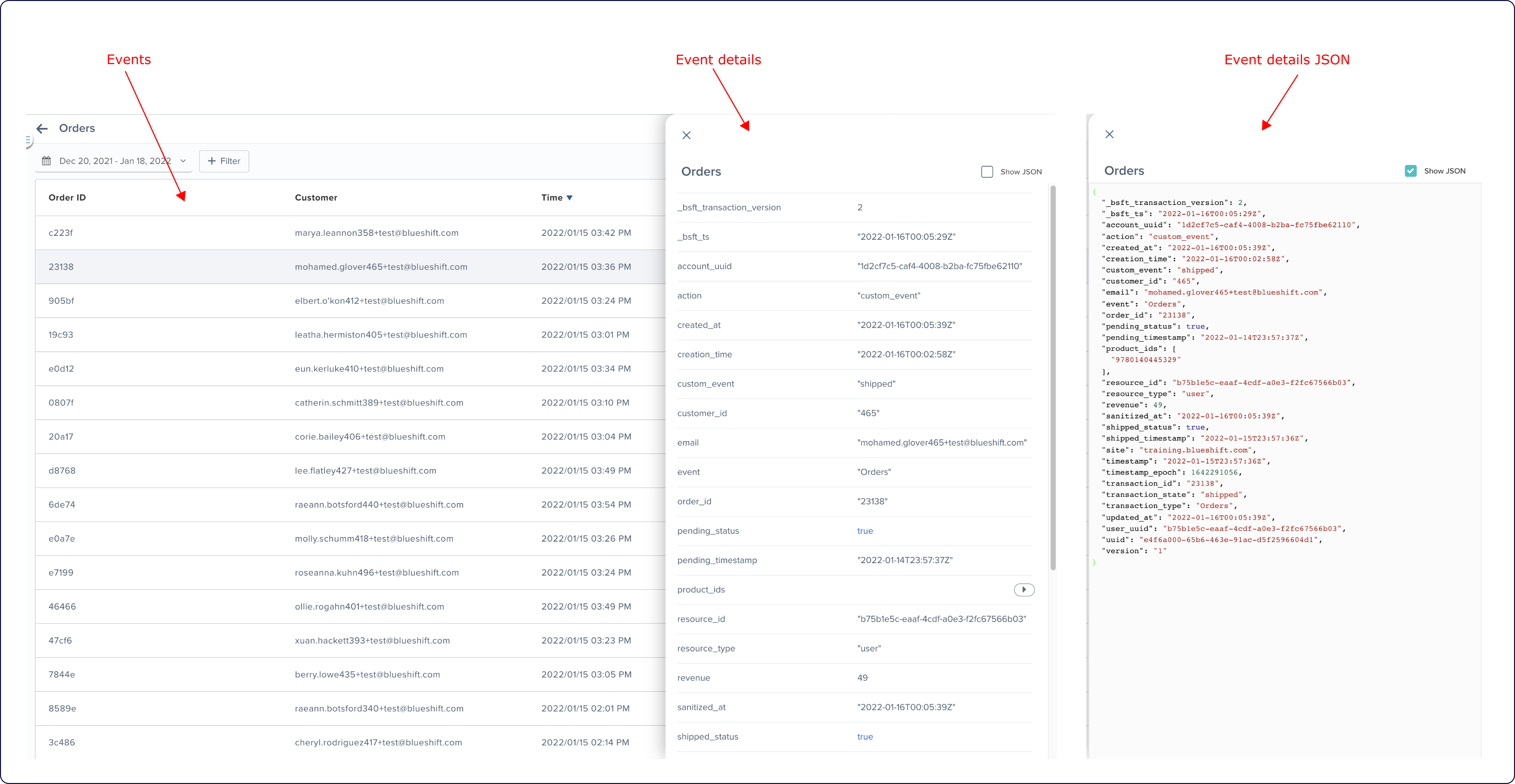Go back using the arrow beside Orders

(x=42, y=128)
